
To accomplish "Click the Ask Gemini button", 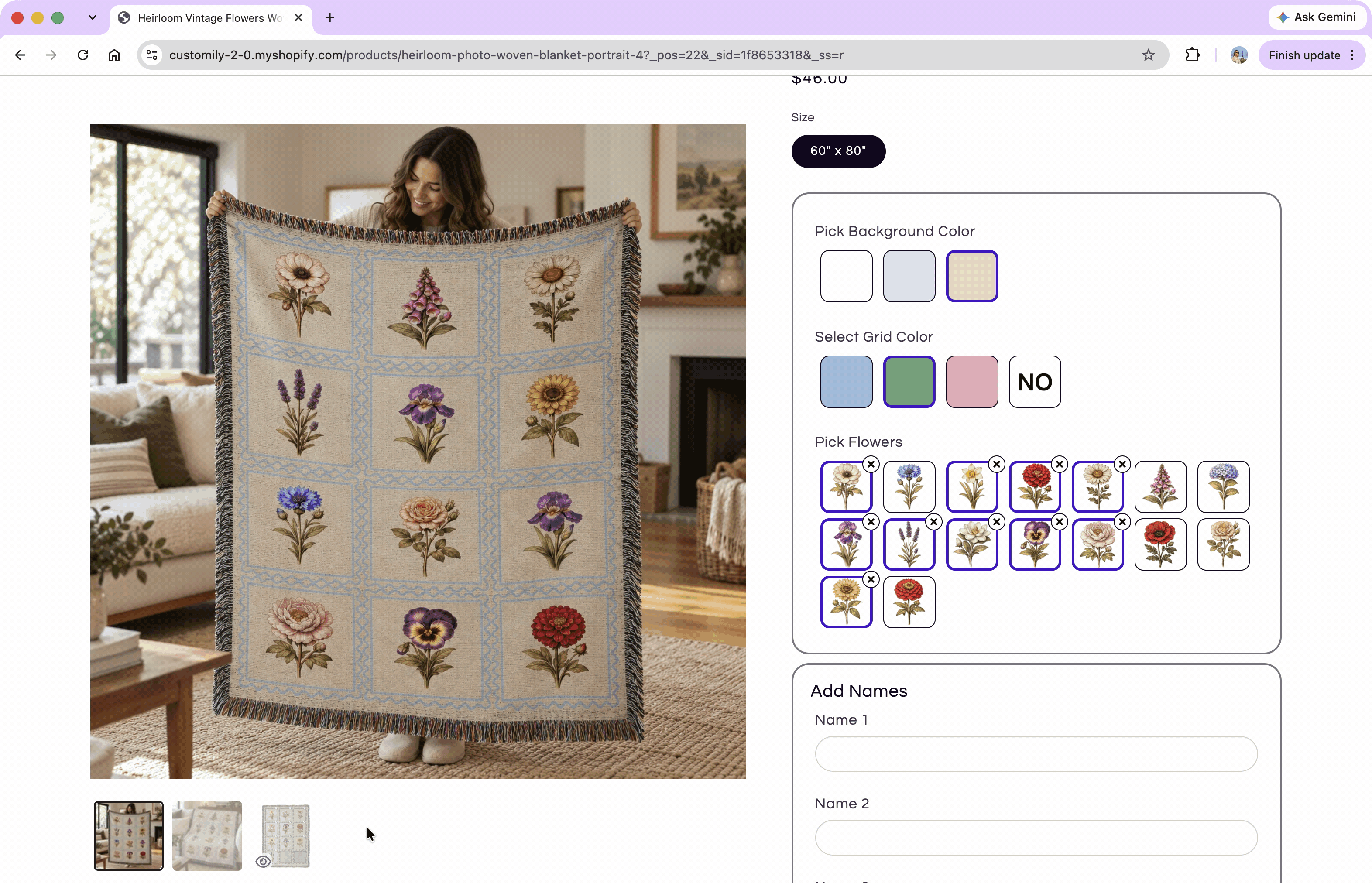I will [x=1317, y=17].
